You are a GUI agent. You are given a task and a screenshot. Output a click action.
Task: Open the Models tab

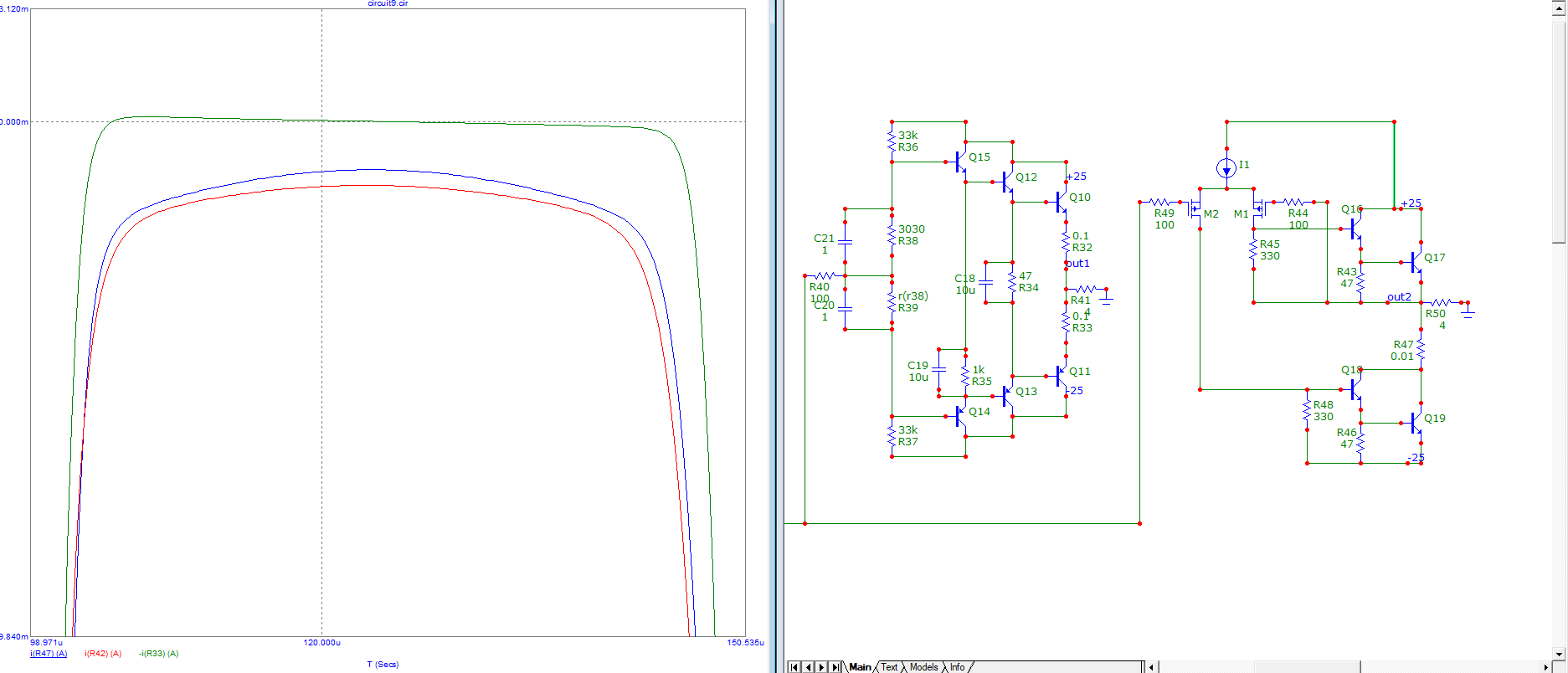923,667
